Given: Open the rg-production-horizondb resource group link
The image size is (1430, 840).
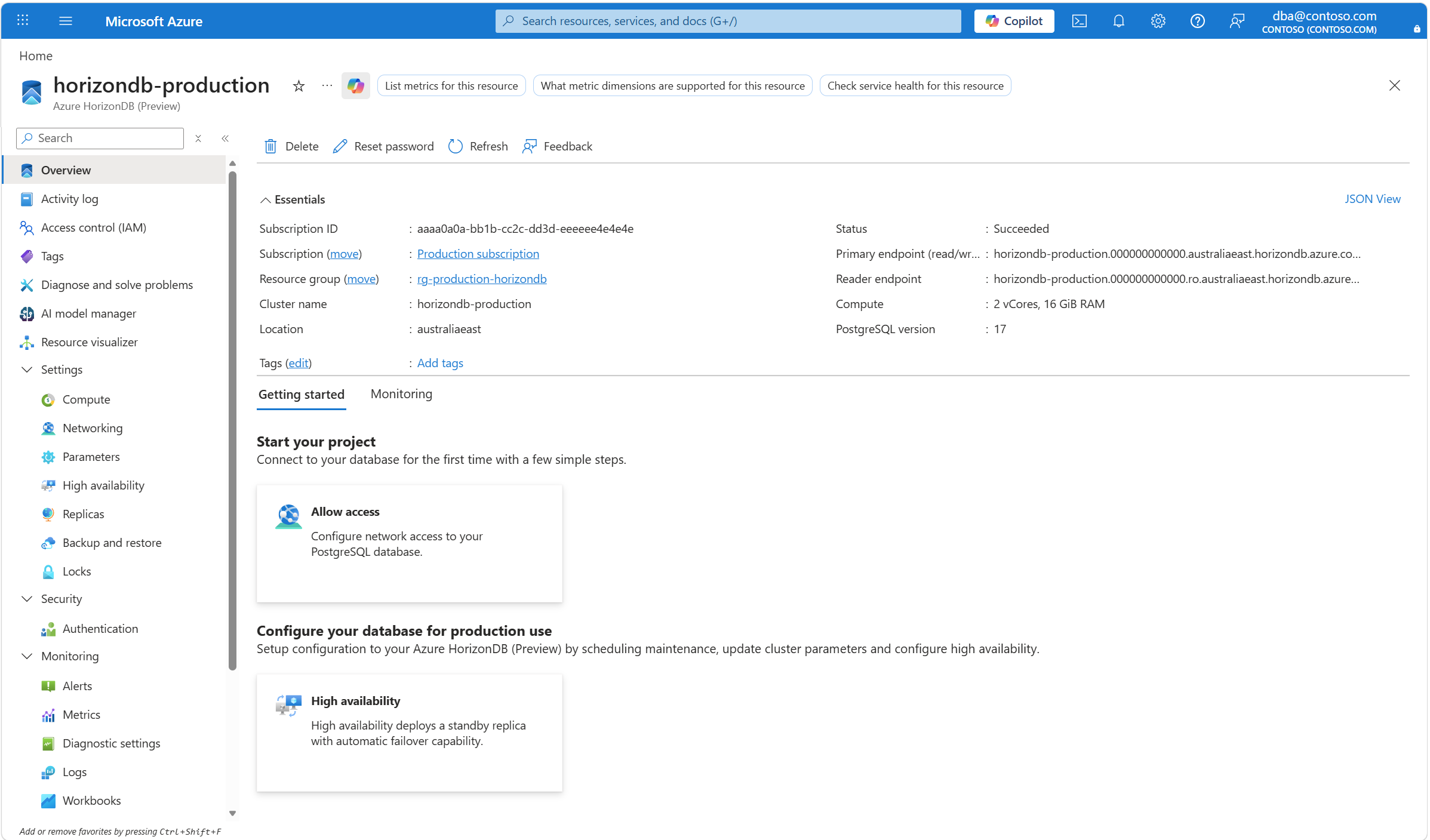Looking at the screenshot, I should point(482,279).
